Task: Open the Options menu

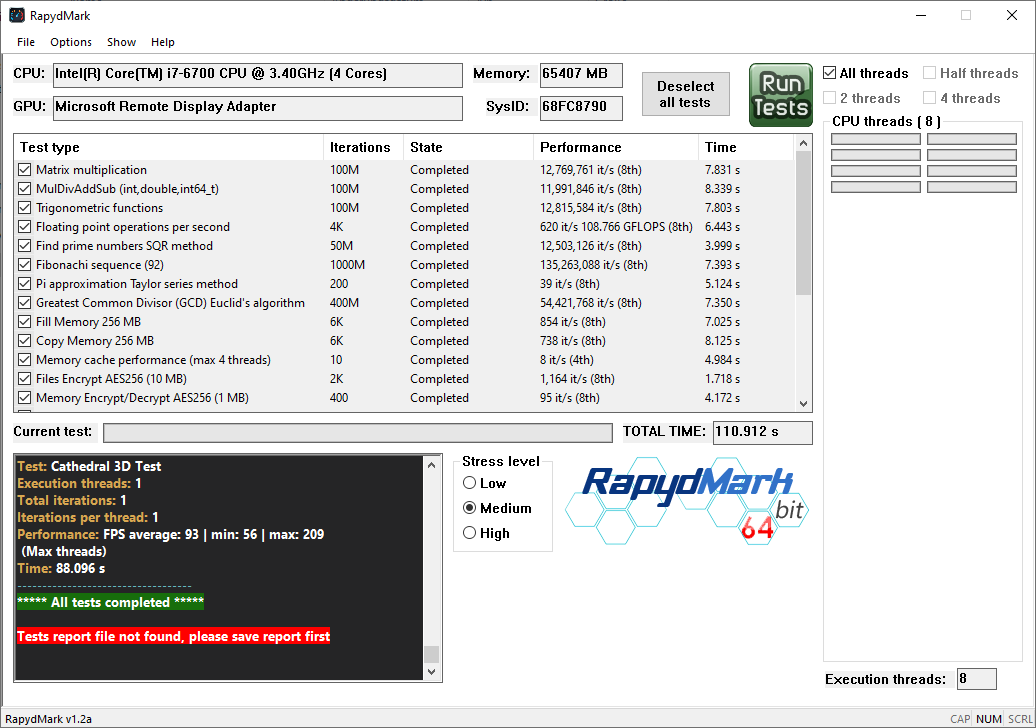Action: (71, 42)
